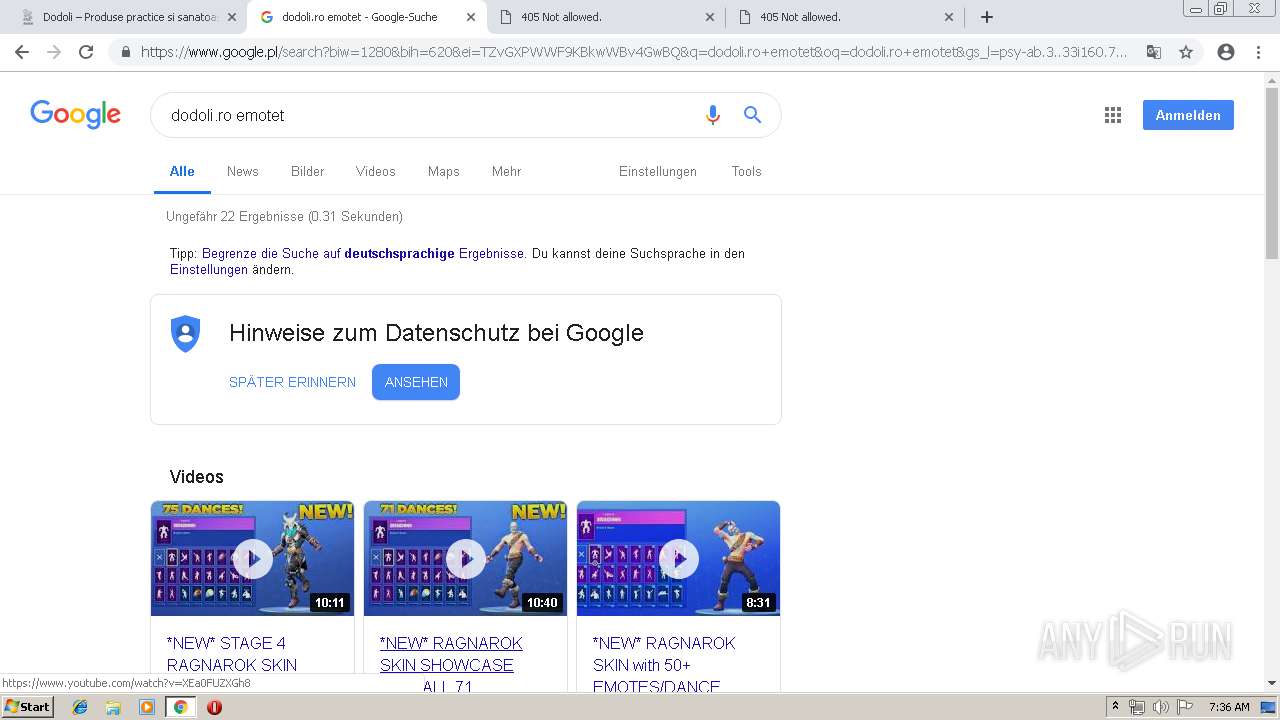Play the 8:31 Ragnarok emotes video
The height and width of the screenshot is (720, 1280).
(678, 558)
